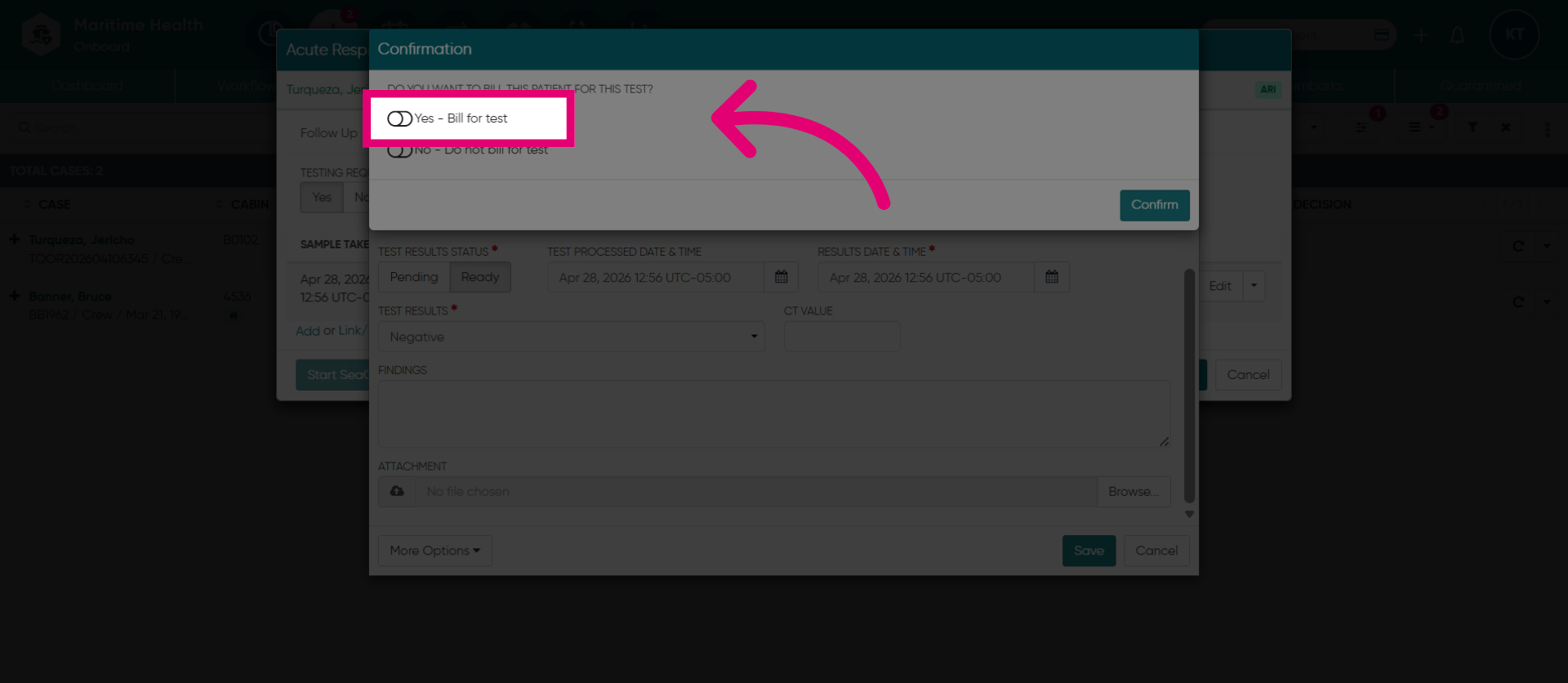Start Search button in Acute Respiratory dialog
1568x683 pixels.
pyautogui.click(x=333, y=375)
